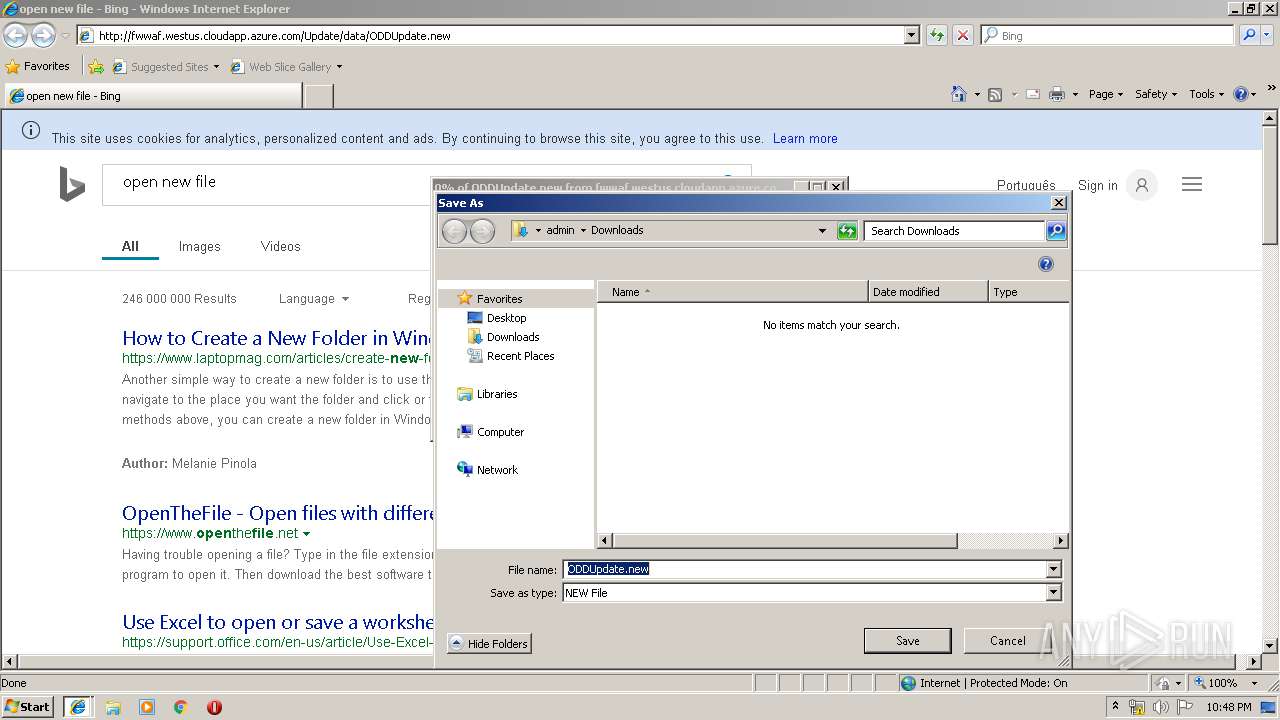
Task: Click the Bing search magnifier in IE toolbar
Action: point(1249,35)
